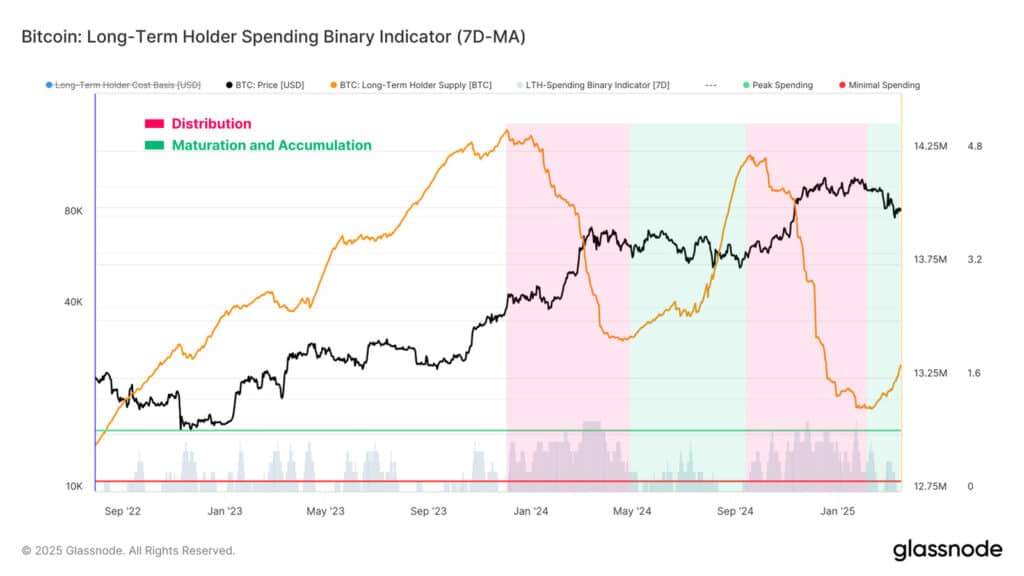The height and width of the screenshot is (576, 1024).
Task: Click the black BTC Price legend dot
Action: [x=229, y=85]
